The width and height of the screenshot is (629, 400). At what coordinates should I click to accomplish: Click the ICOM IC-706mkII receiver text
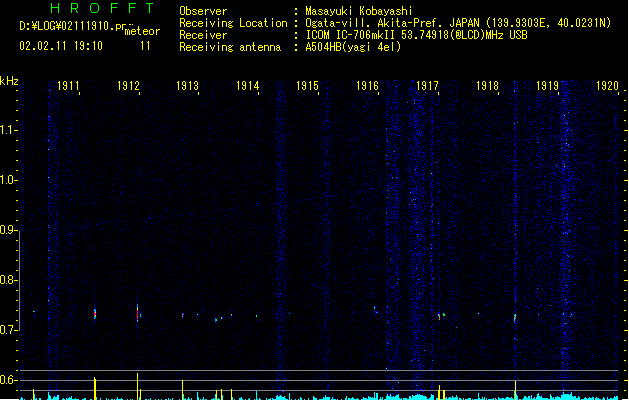(x=416, y=35)
